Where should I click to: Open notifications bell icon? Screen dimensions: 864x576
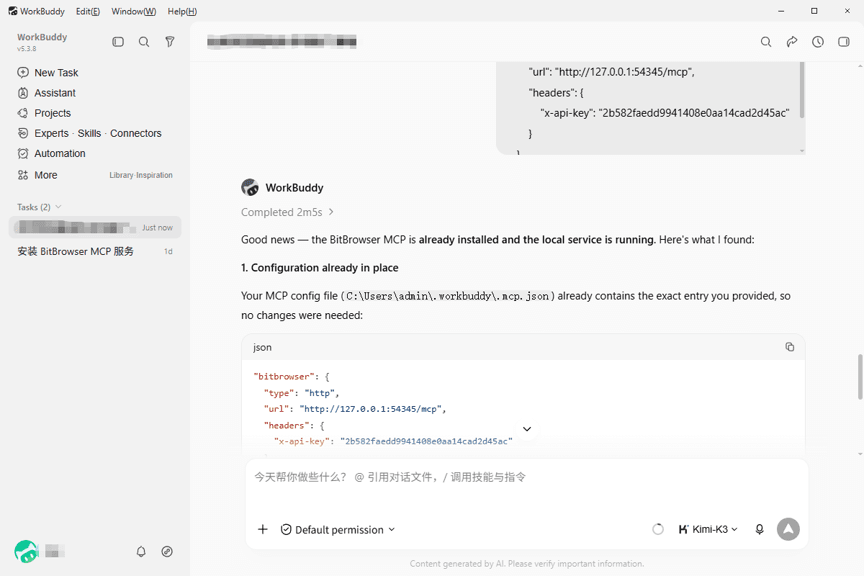141,551
